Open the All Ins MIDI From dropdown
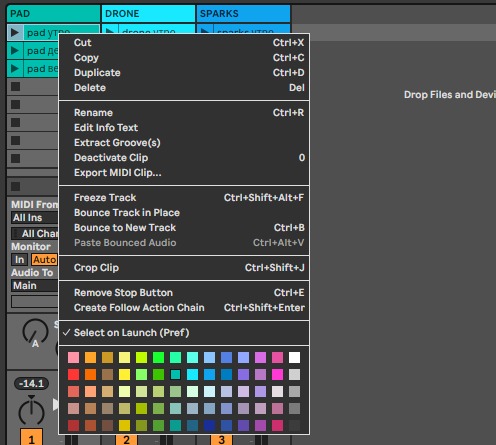Viewport: 496px width, 445px height. (x=35, y=218)
